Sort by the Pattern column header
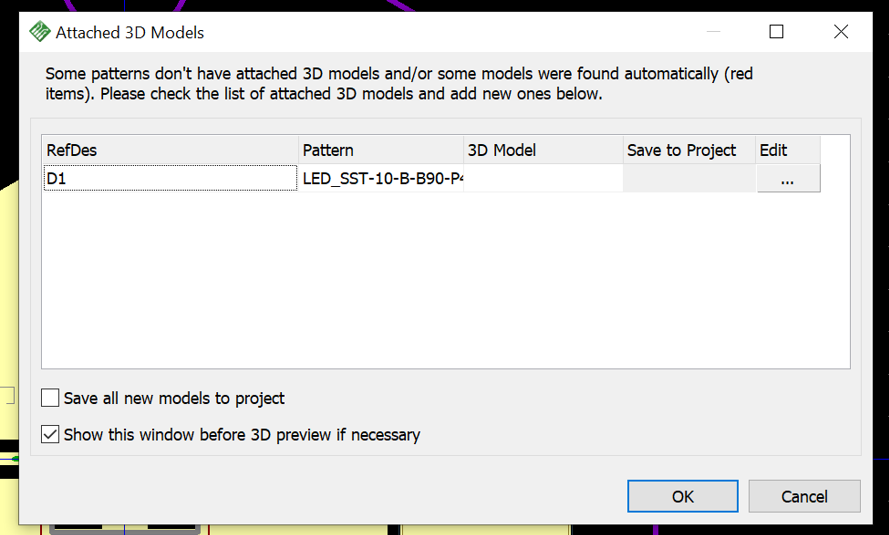Viewport: 889px width, 535px height. pyautogui.click(x=381, y=150)
